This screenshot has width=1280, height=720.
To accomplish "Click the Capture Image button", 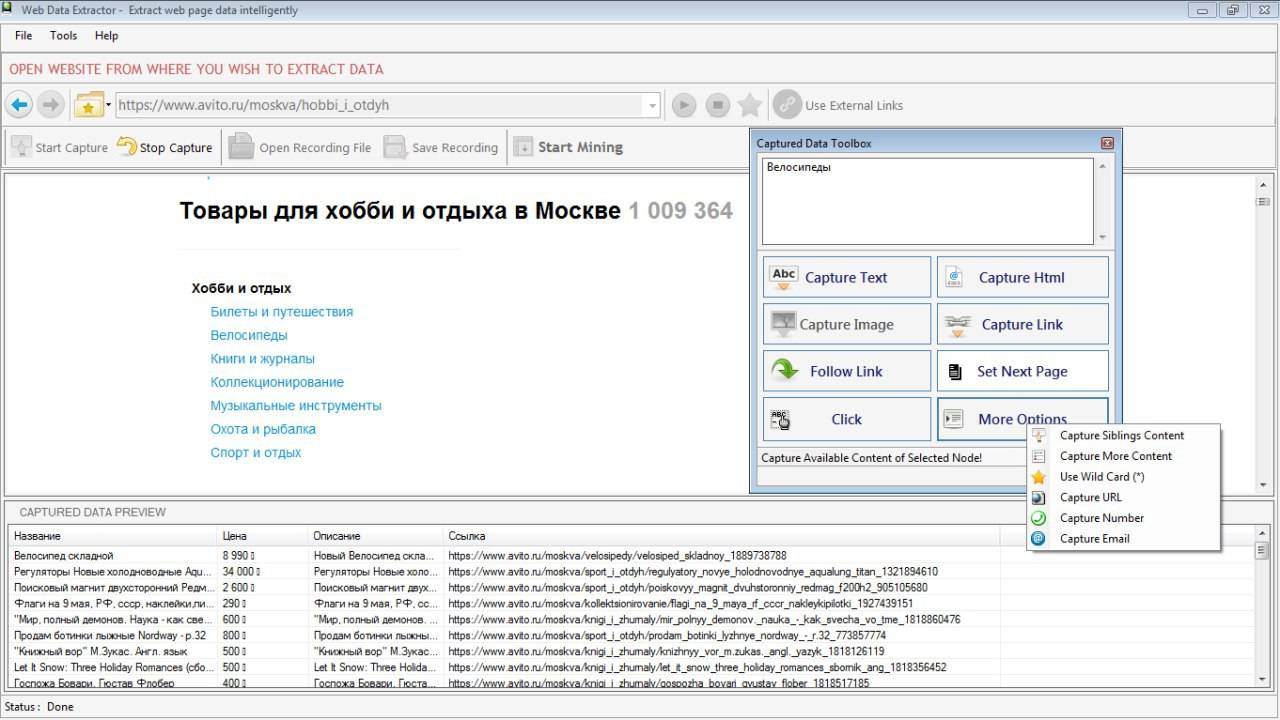I will pyautogui.click(x=847, y=324).
